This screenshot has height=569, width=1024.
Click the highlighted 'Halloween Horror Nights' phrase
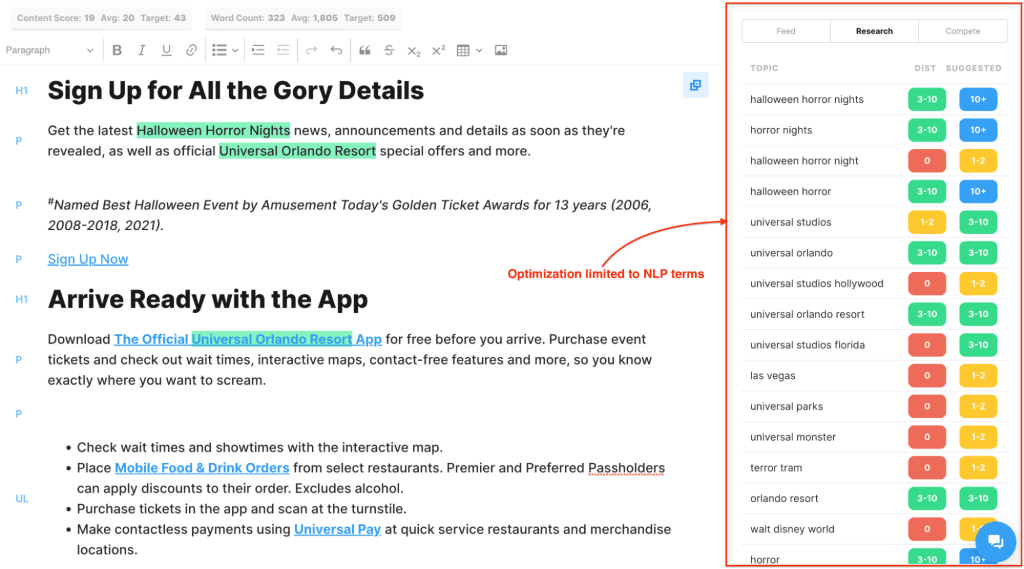point(213,131)
